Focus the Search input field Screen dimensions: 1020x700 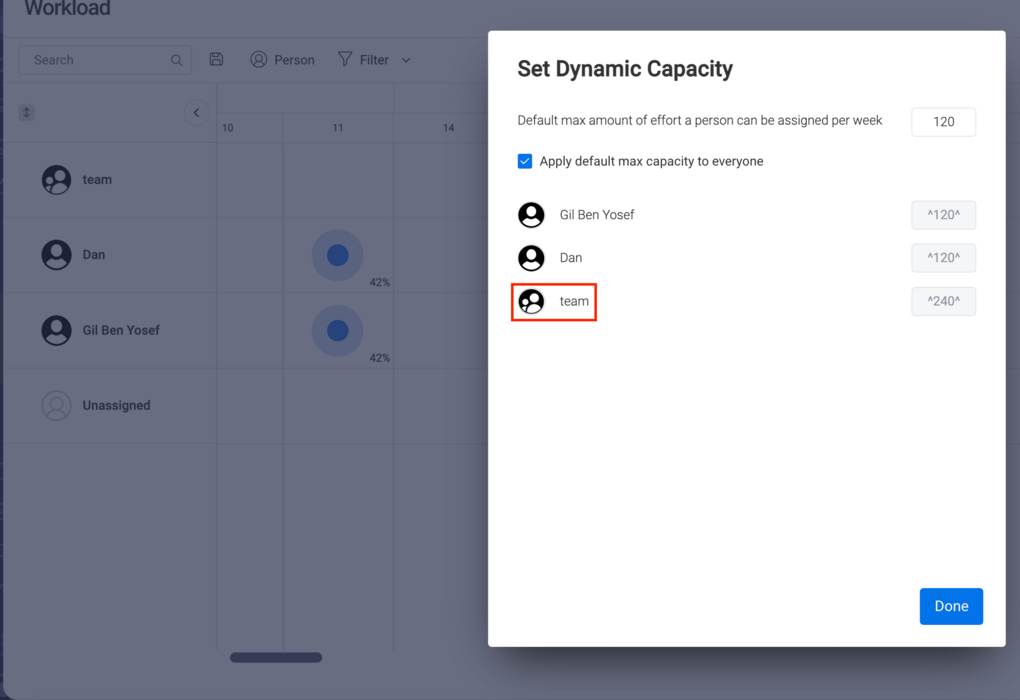click(x=104, y=60)
